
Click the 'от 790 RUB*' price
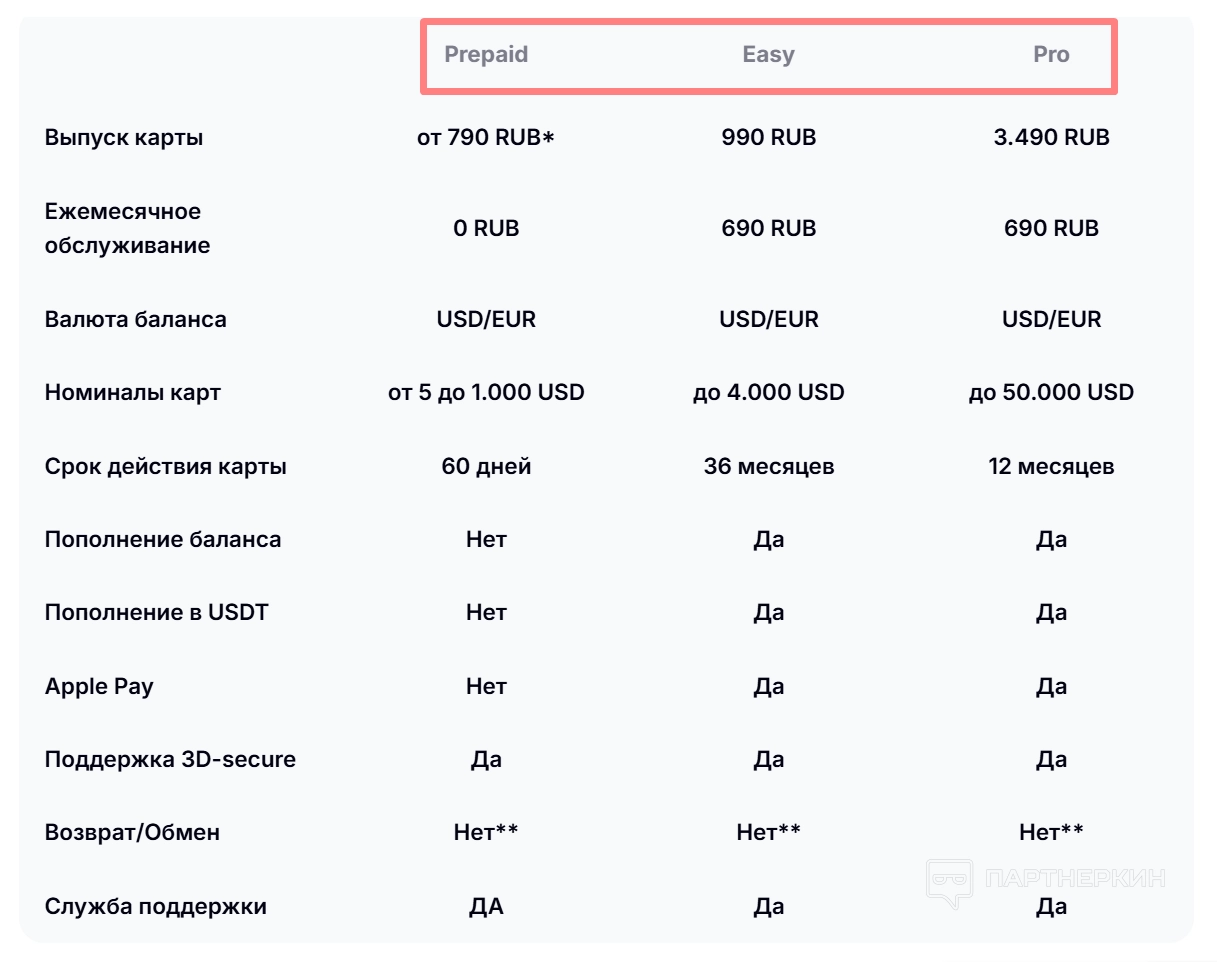point(486,137)
